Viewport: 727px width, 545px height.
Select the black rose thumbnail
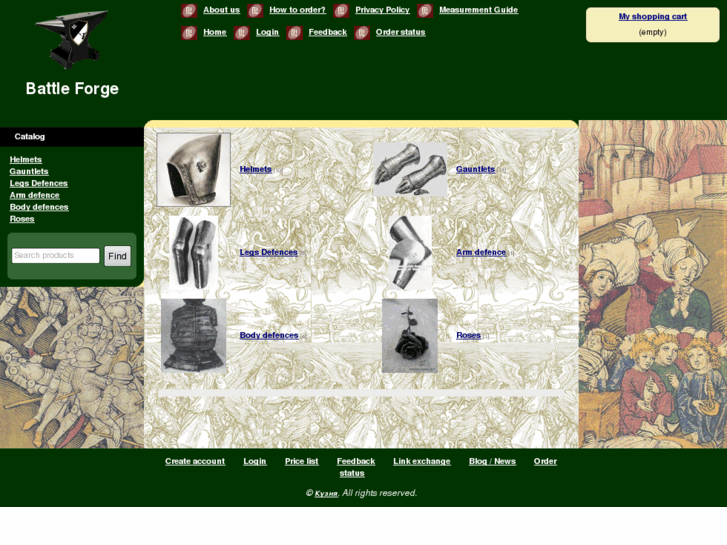(410, 336)
